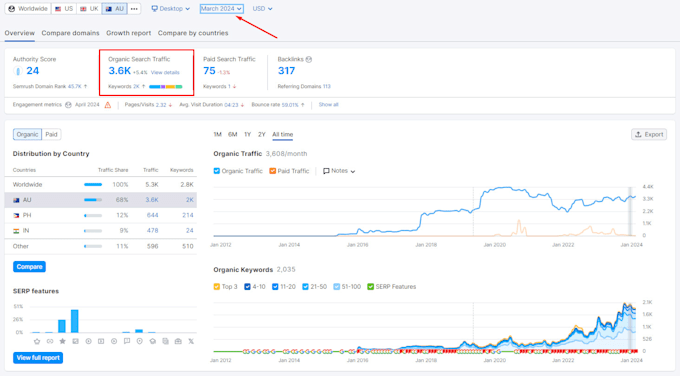Click the local pin icon in SERP features

140,341
